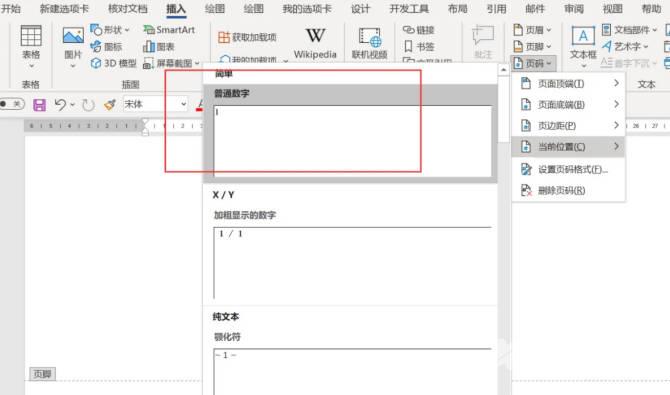Insert an icon with 图标
Image resolution: width=670 pixels, height=395 pixels.
pyautogui.click(x=106, y=47)
